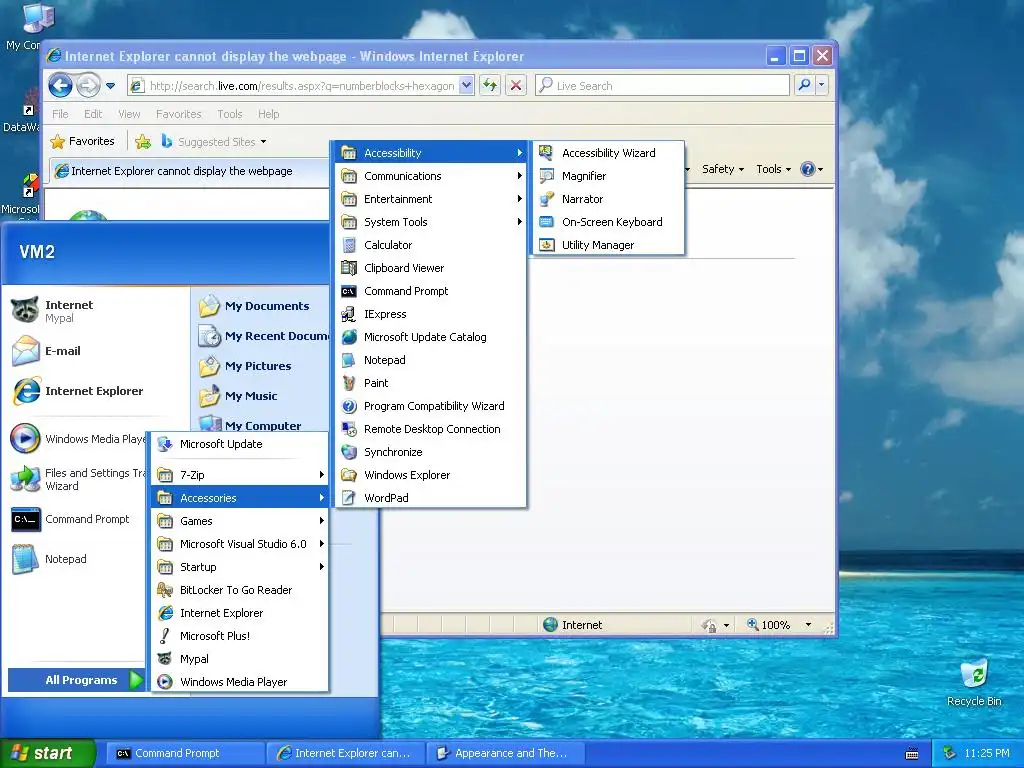Open Program Compatibility Wizard
The width and height of the screenshot is (1024, 768).
[x=431, y=406]
